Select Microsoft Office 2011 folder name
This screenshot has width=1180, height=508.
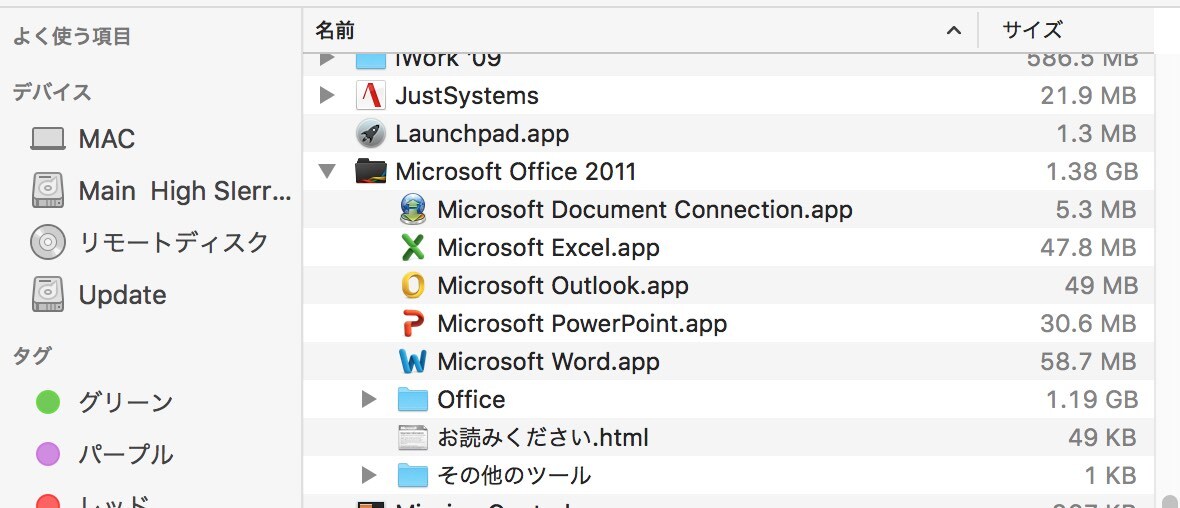(515, 172)
